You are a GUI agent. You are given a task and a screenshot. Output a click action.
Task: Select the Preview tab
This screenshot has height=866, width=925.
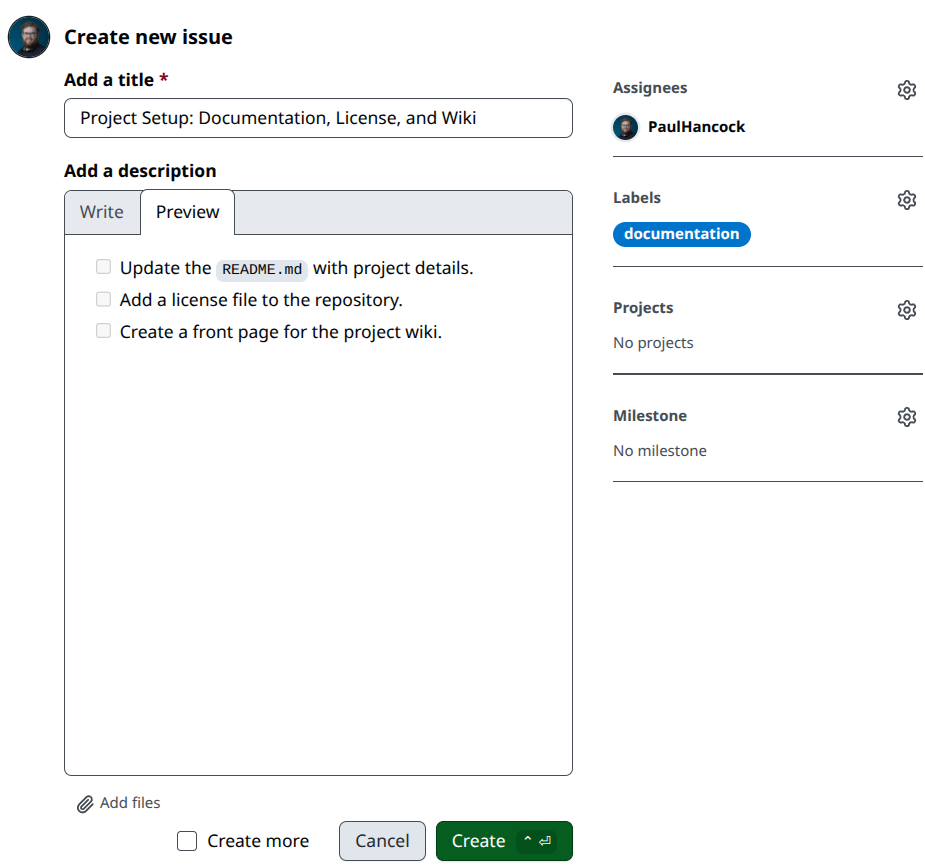pos(187,211)
